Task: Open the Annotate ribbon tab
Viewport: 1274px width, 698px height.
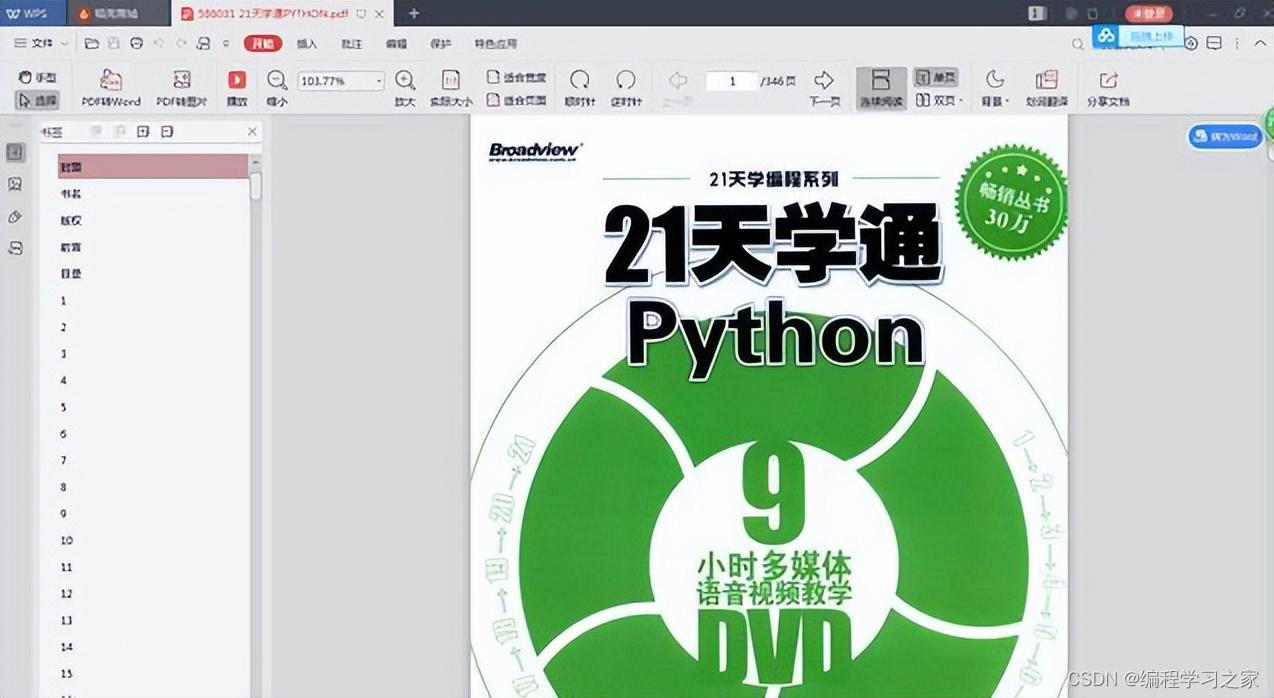Action: pyautogui.click(x=352, y=44)
